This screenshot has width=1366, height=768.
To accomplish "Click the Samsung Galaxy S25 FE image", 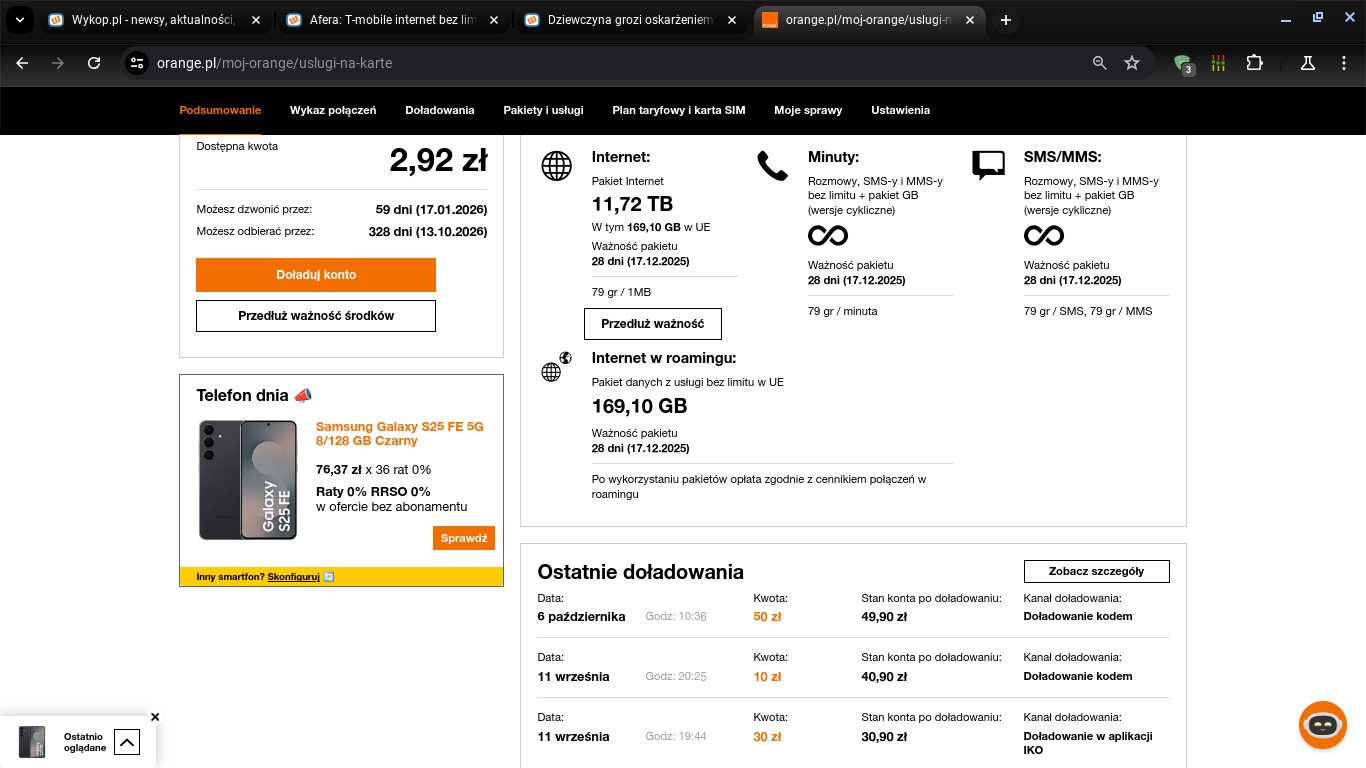I will pyautogui.click(x=248, y=480).
